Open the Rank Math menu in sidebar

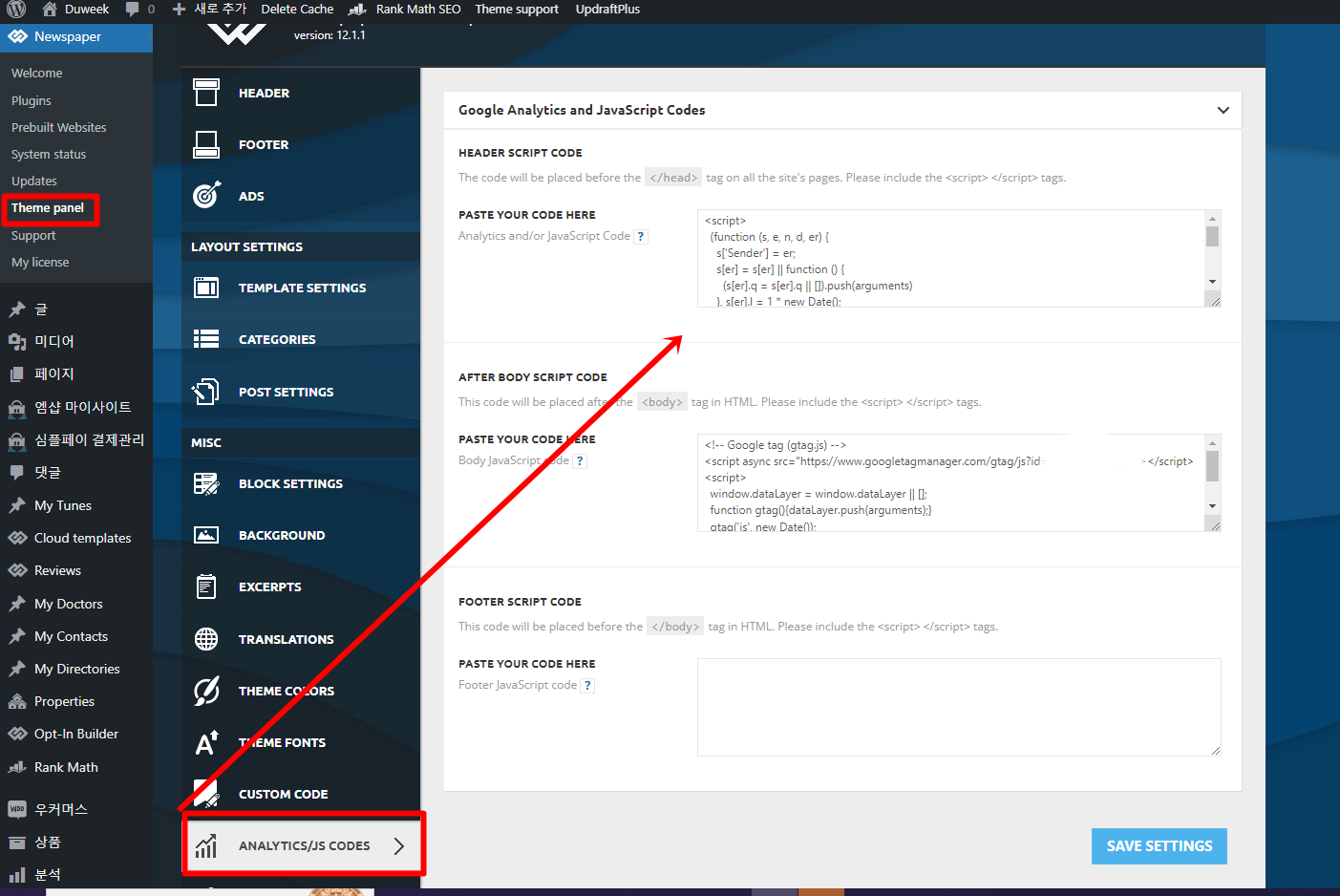pyautogui.click(x=76, y=767)
